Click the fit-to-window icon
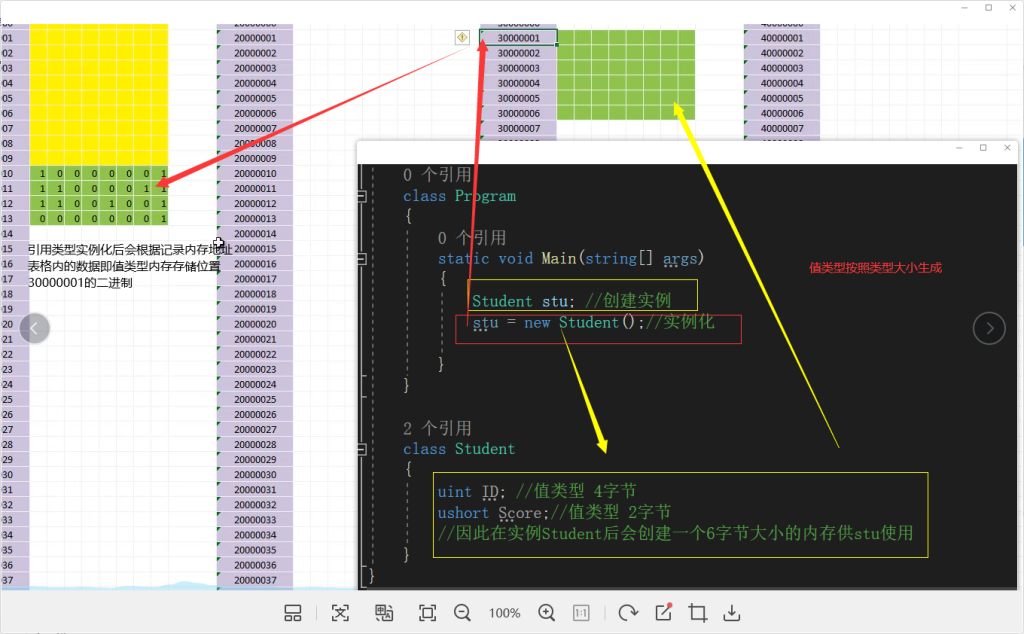 pos(427,612)
